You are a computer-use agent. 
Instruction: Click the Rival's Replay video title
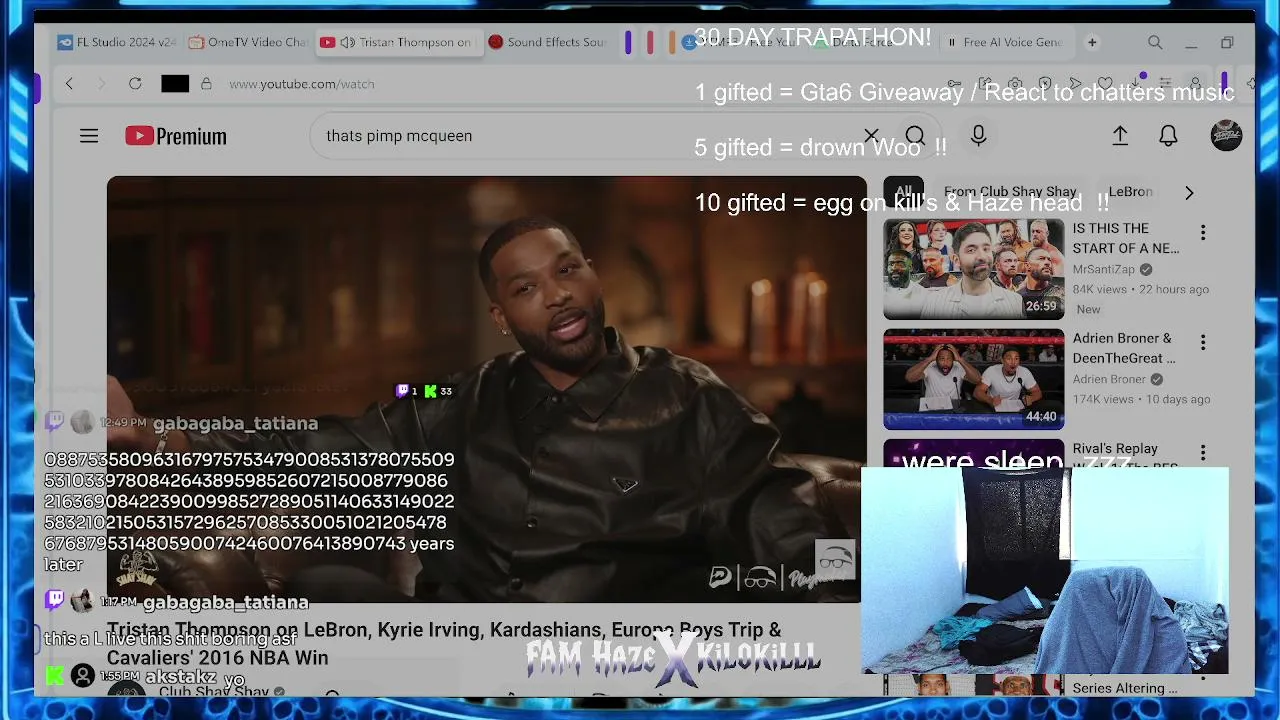click(x=1115, y=449)
